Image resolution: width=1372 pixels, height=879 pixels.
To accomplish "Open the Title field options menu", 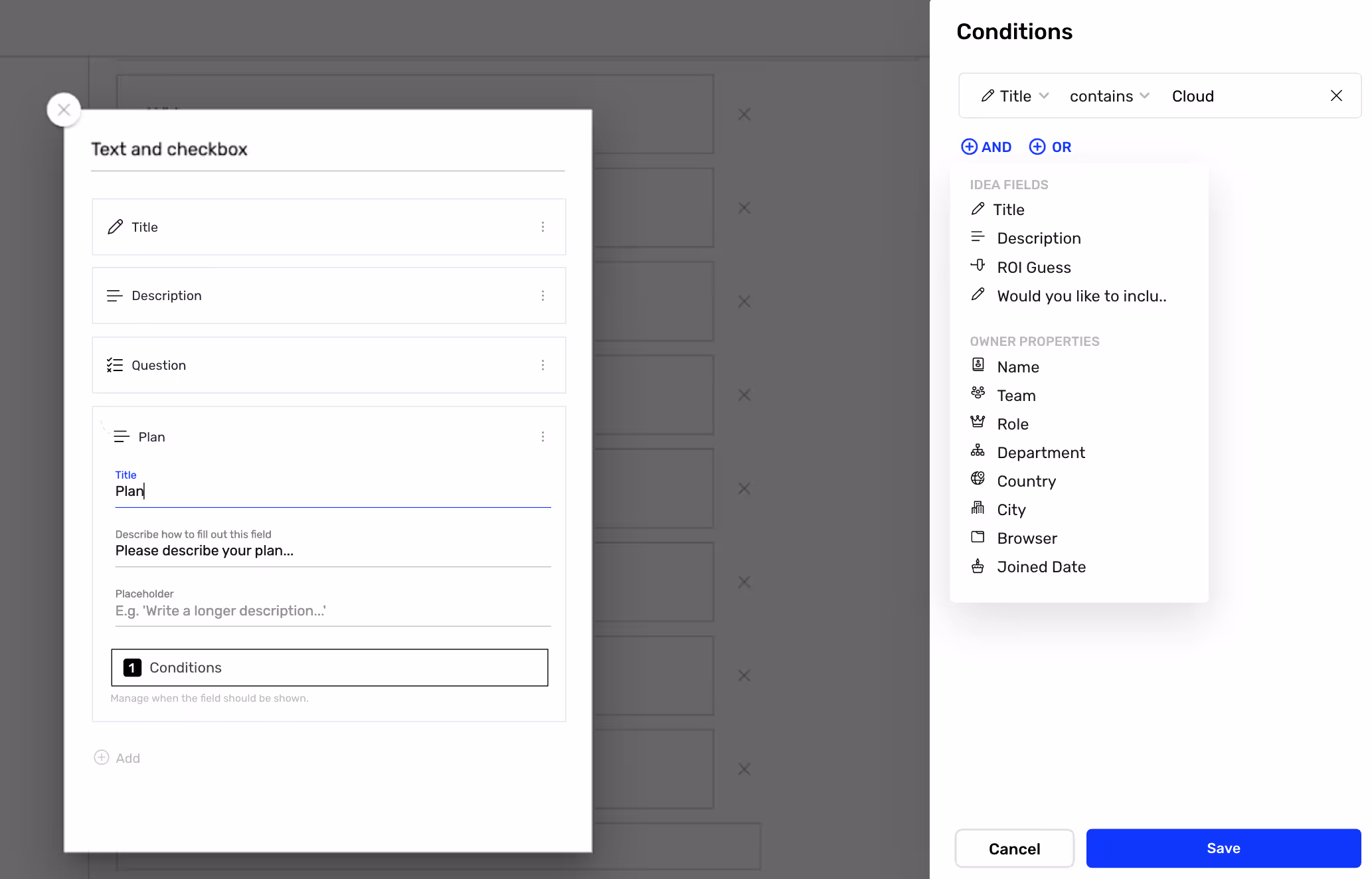I will click(543, 226).
